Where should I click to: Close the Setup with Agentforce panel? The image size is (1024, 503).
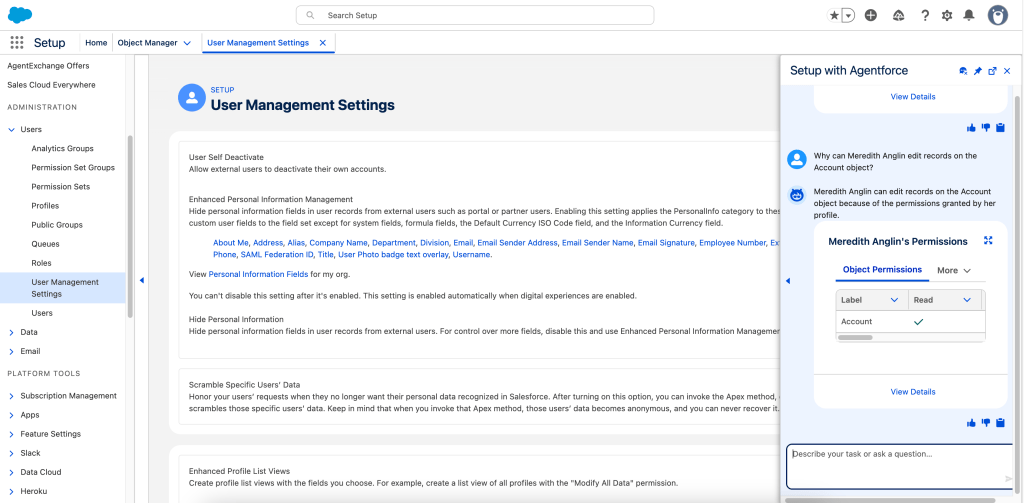click(x=1007, y=71)
